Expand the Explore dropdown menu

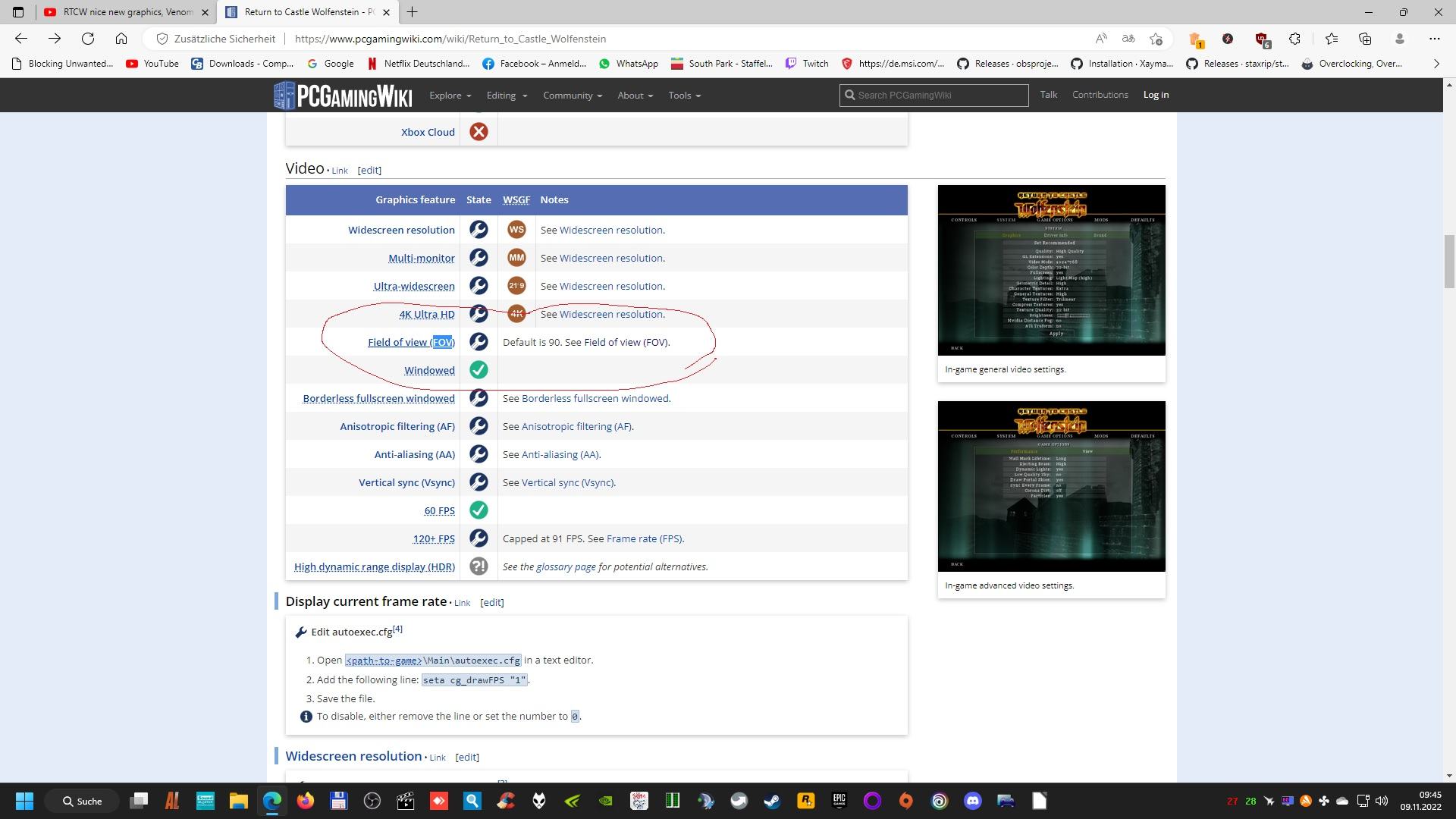450,96
